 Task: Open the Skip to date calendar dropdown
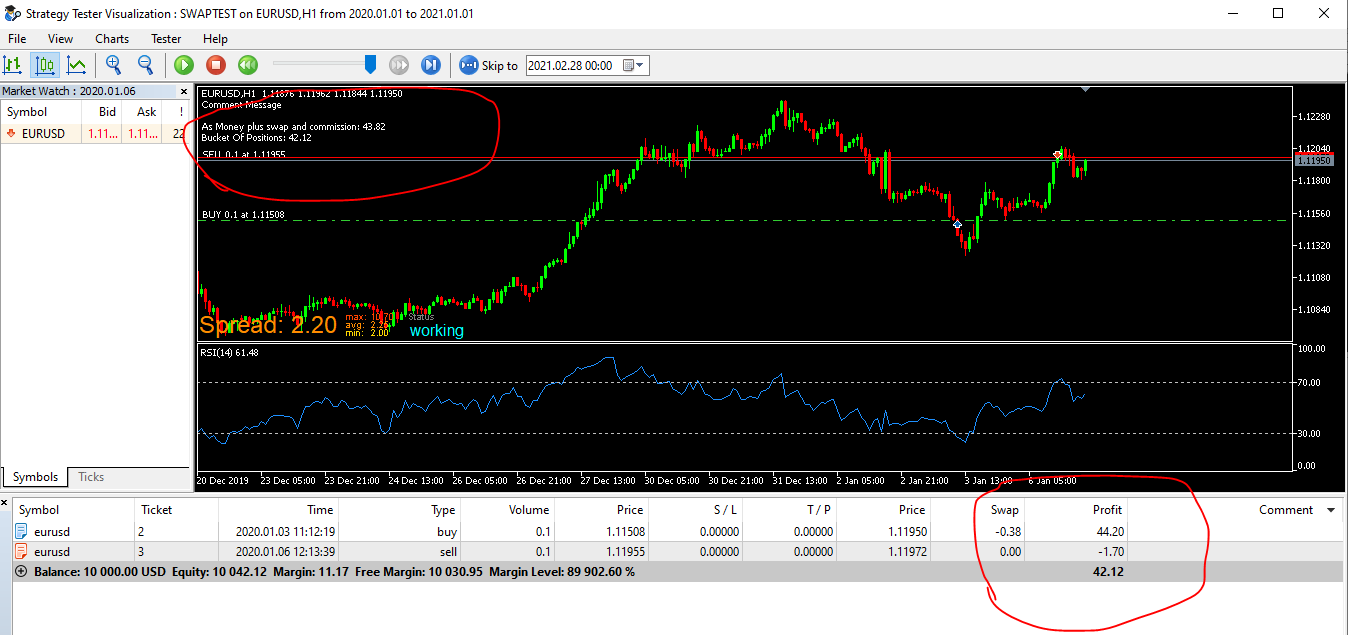[634, 65]
